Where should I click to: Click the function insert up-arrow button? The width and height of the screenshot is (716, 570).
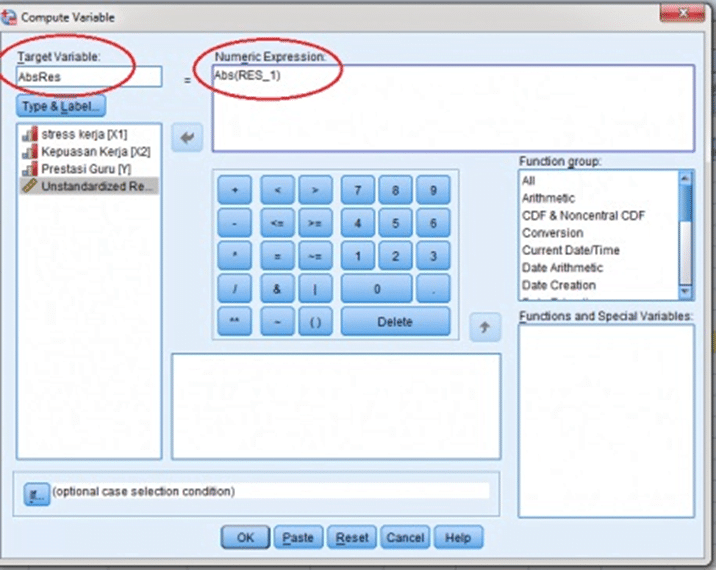coord(485,327)
